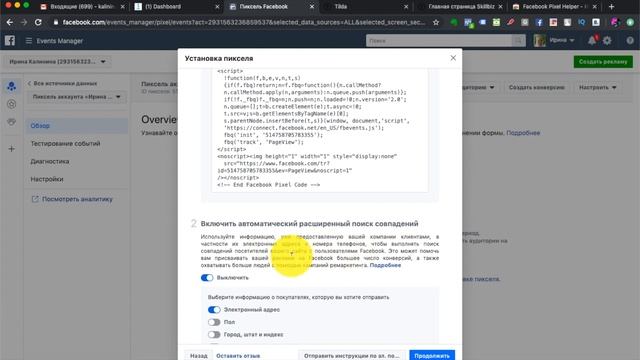Click the profile avatar thumbnail
This screenshot has width=640, height=360.
coord(540,40)
